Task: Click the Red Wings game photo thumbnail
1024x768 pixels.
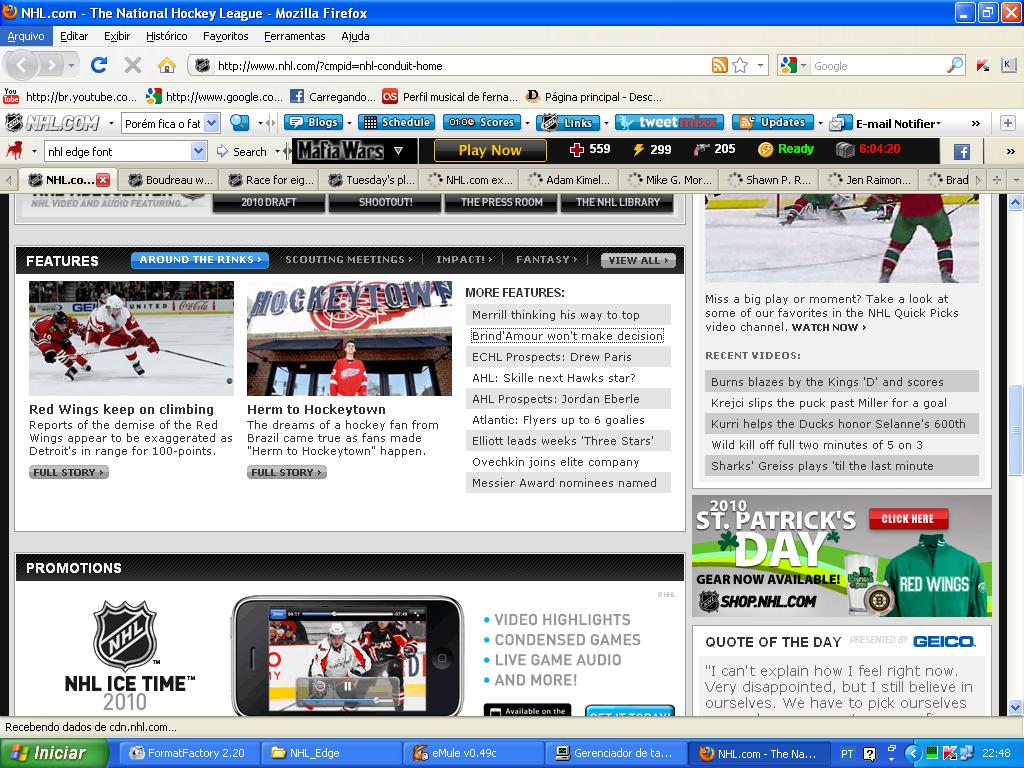Action: (131, 338)
